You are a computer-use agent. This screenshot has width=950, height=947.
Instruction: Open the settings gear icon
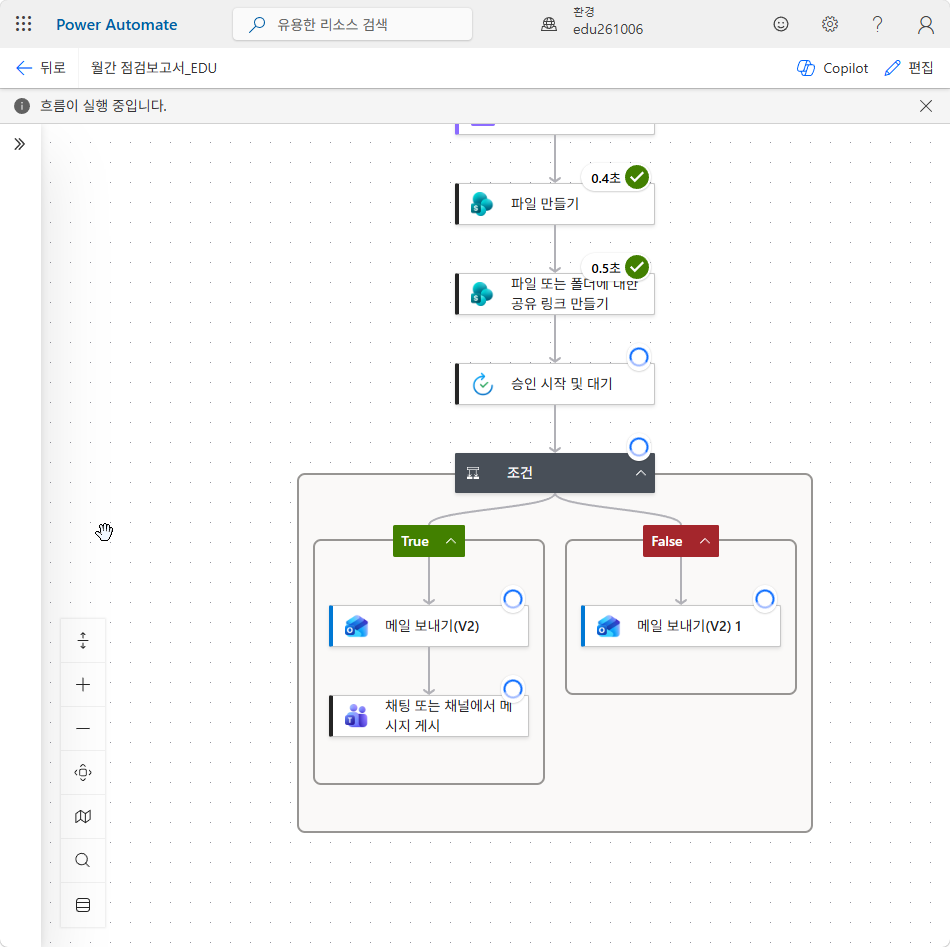click(829, 24)
